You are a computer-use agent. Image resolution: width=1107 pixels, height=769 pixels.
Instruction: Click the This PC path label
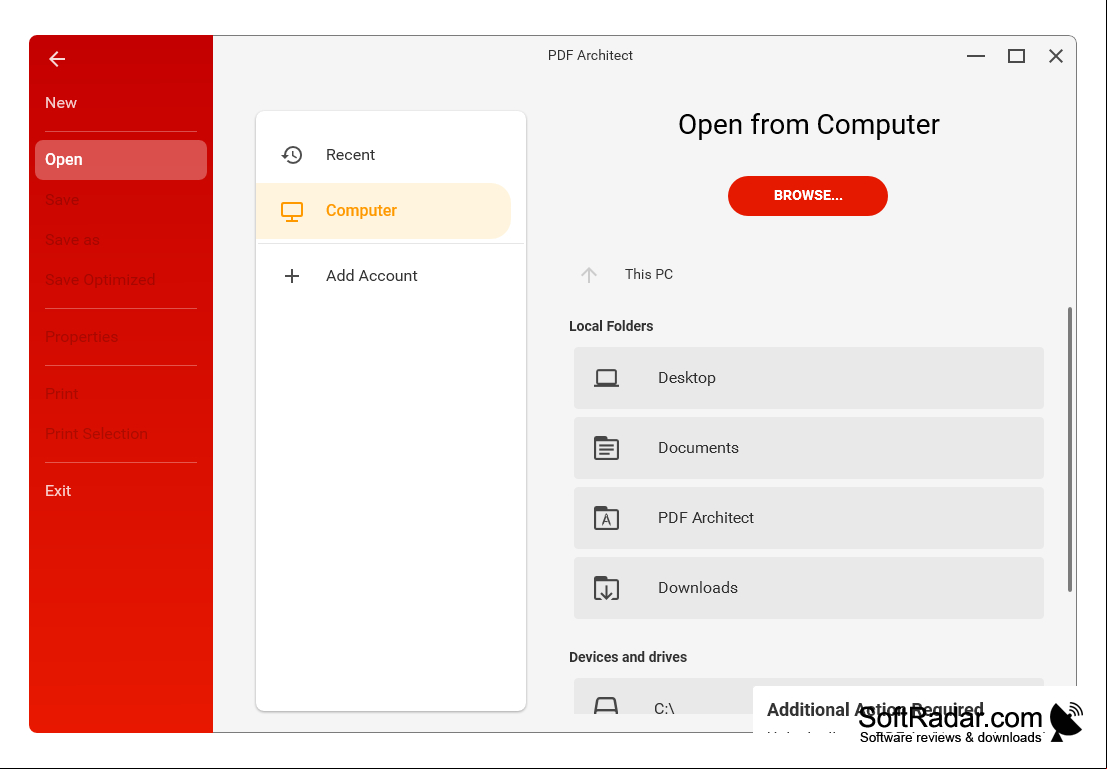649,274
